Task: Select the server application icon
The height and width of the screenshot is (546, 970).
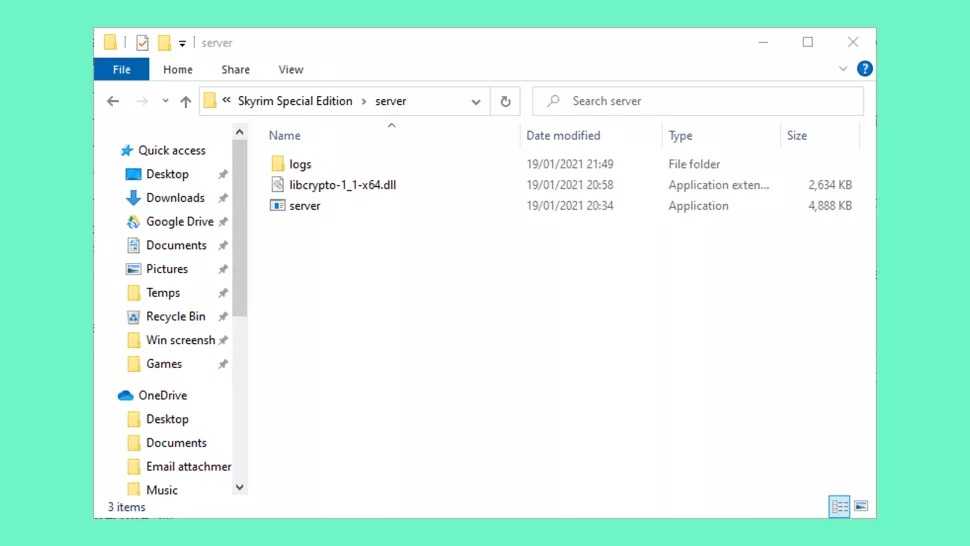Action: point(279,206)
